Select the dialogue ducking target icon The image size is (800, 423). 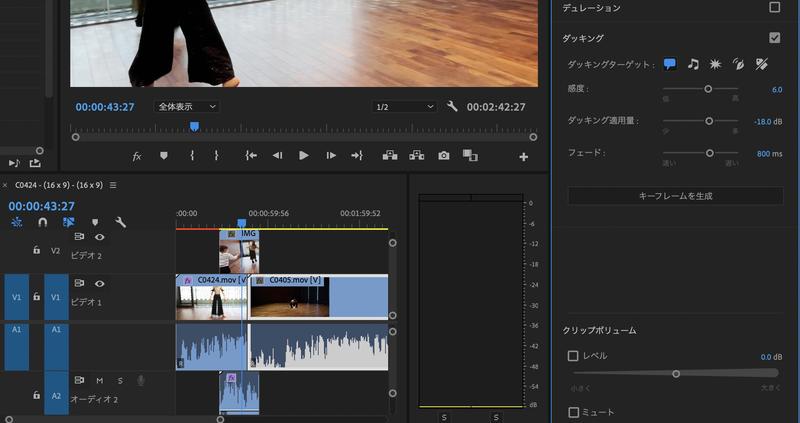669,64
